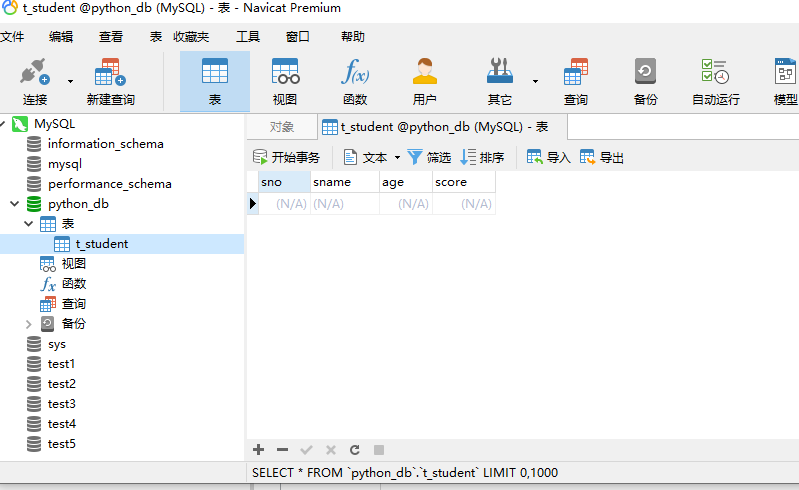The width and height of the screenshot is (799, 490).
Task: Open the 帮助 menu
Action: tap(353, 37)
